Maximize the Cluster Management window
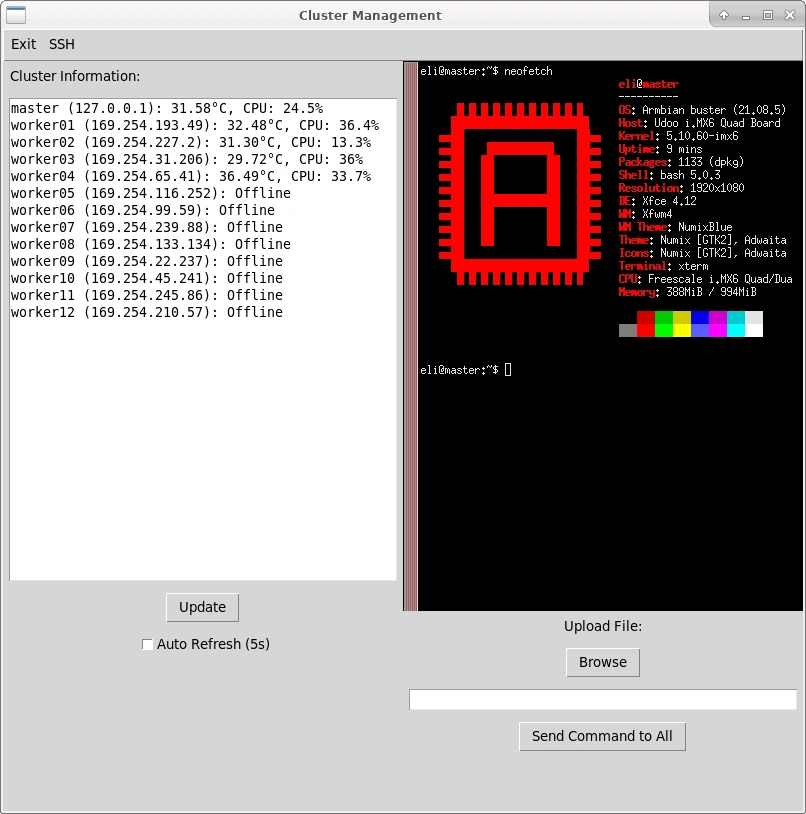Screen dimensions: 806x814 (x=768, y=15)
